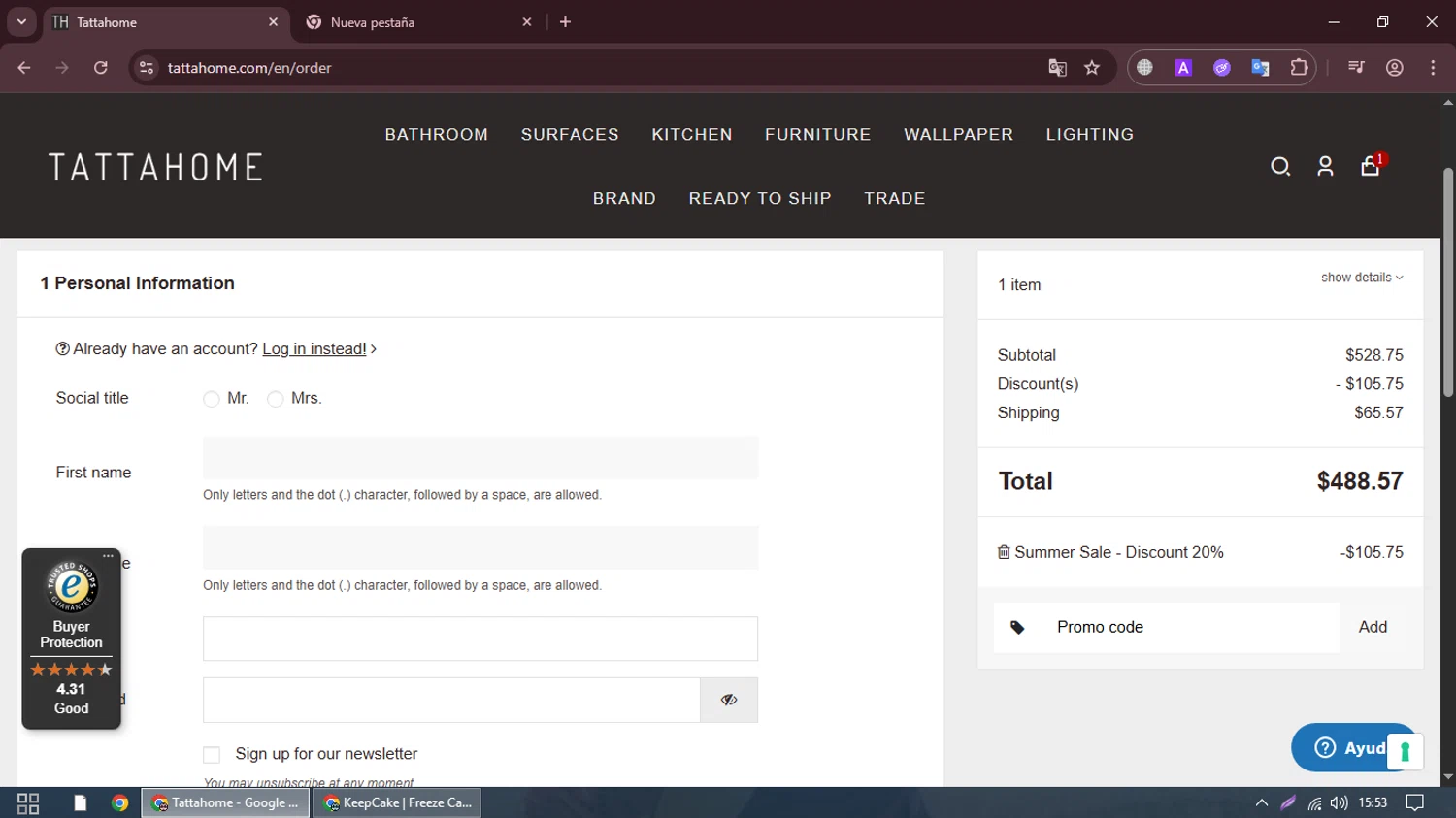Click the Chrome icon in taskbar

pyautogui.click(x=119, y=803)
